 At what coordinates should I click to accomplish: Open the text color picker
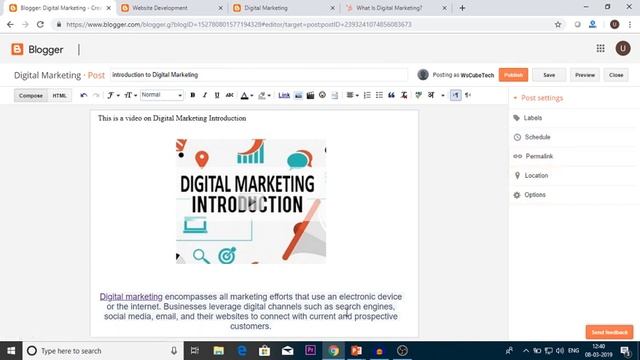tap(247, 95)
